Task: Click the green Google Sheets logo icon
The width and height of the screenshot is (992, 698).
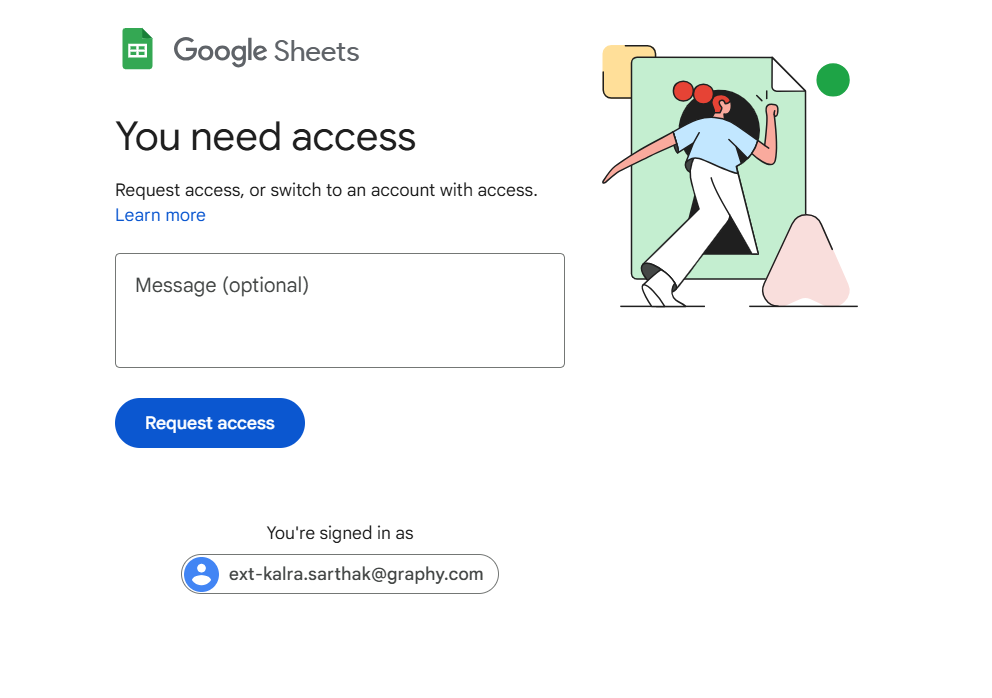Action: tap(137, 49)
